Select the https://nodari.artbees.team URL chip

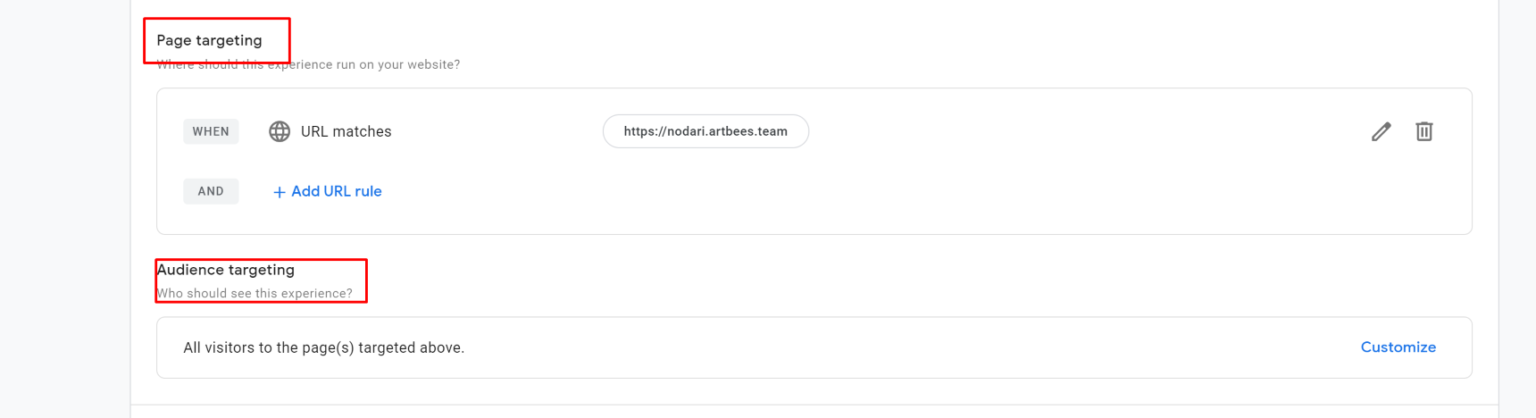(x=705, y=131)
